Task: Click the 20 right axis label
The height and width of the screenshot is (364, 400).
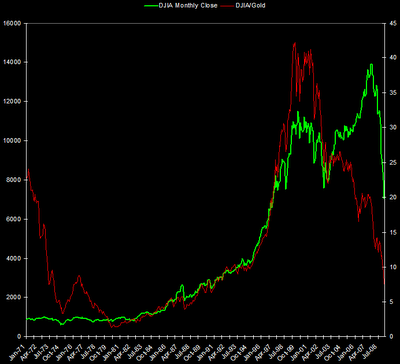Action: pos(392,197)
